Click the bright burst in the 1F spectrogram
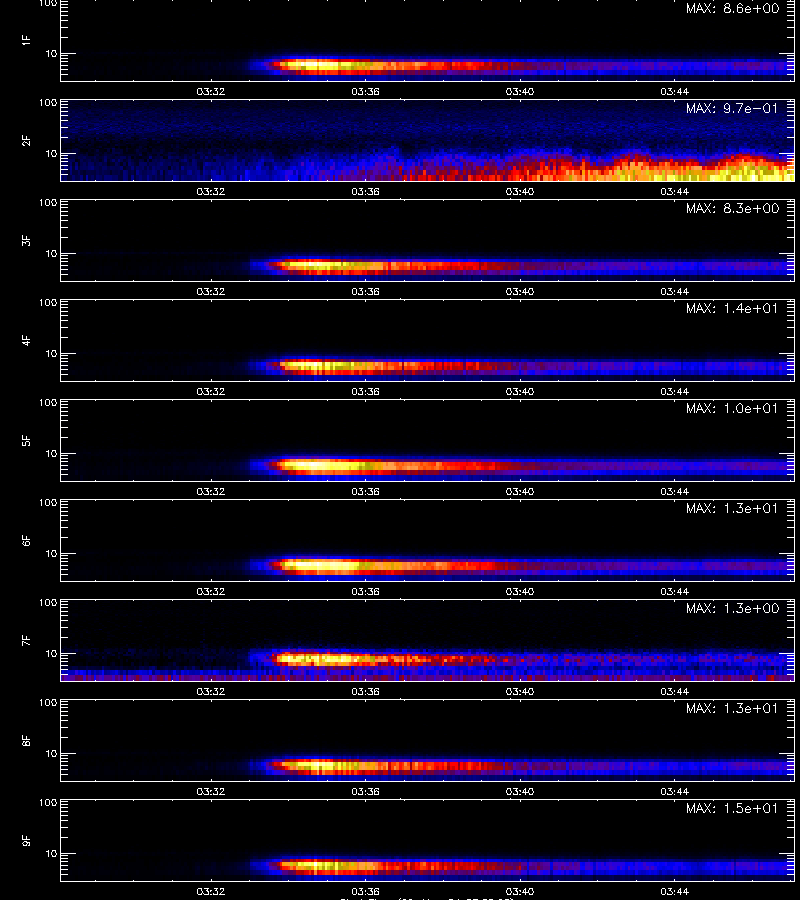Image resolution: width=800 pixels, height=900 pixels. (x=321, y=65)
